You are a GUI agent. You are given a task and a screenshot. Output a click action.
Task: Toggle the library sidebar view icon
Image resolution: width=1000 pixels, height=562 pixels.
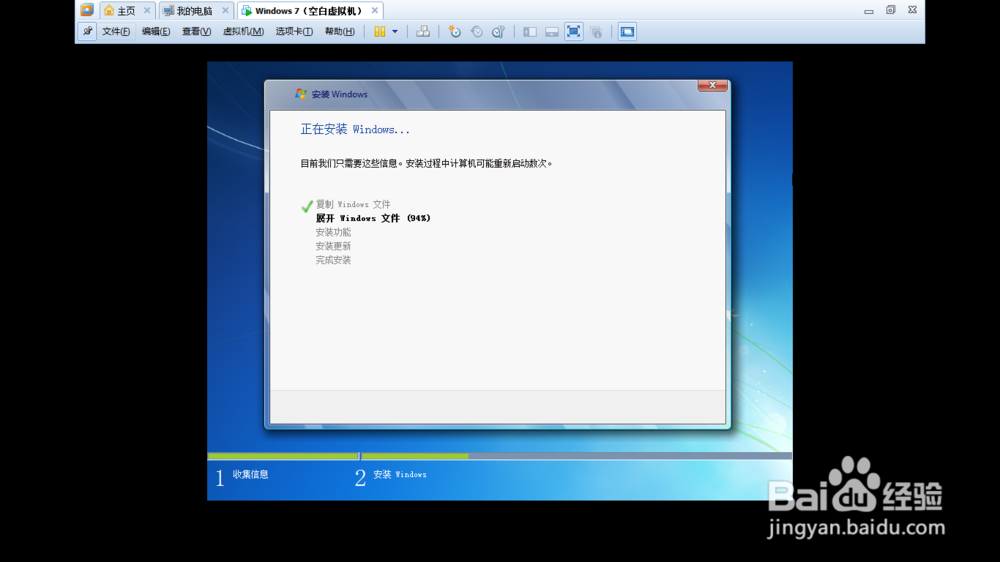click(x=529, y=31)
